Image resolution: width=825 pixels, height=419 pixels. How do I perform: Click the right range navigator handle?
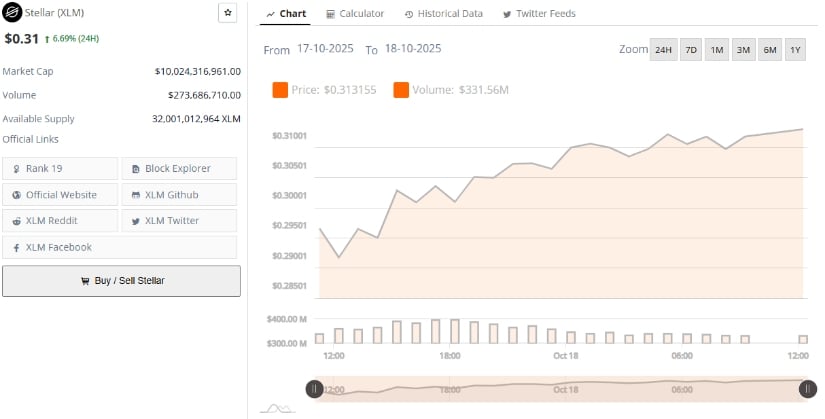pos(806,389)
